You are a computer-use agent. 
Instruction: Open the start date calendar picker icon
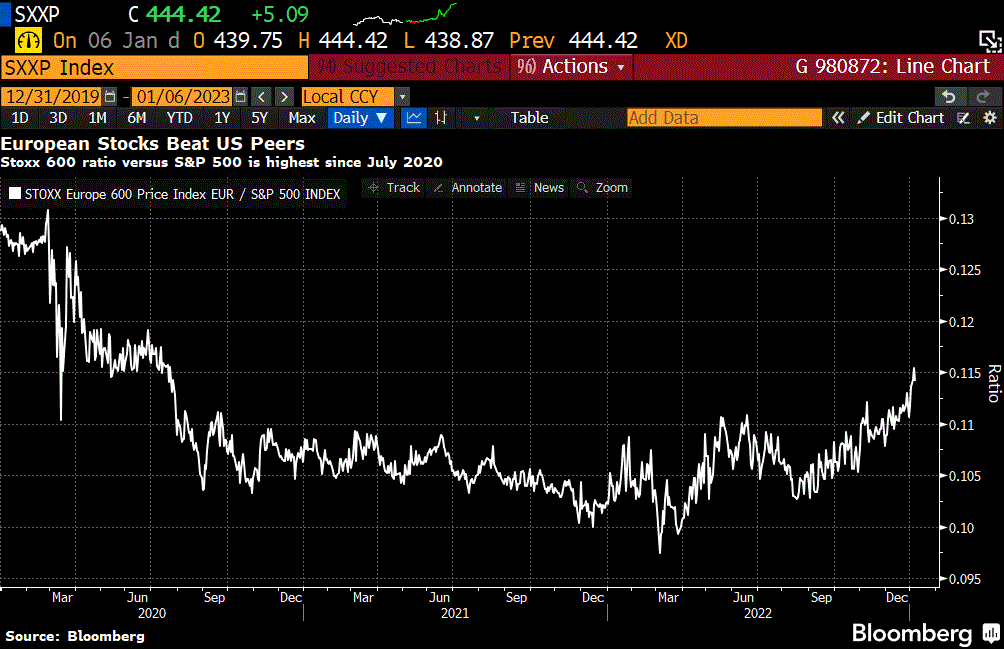click(110, 97)
